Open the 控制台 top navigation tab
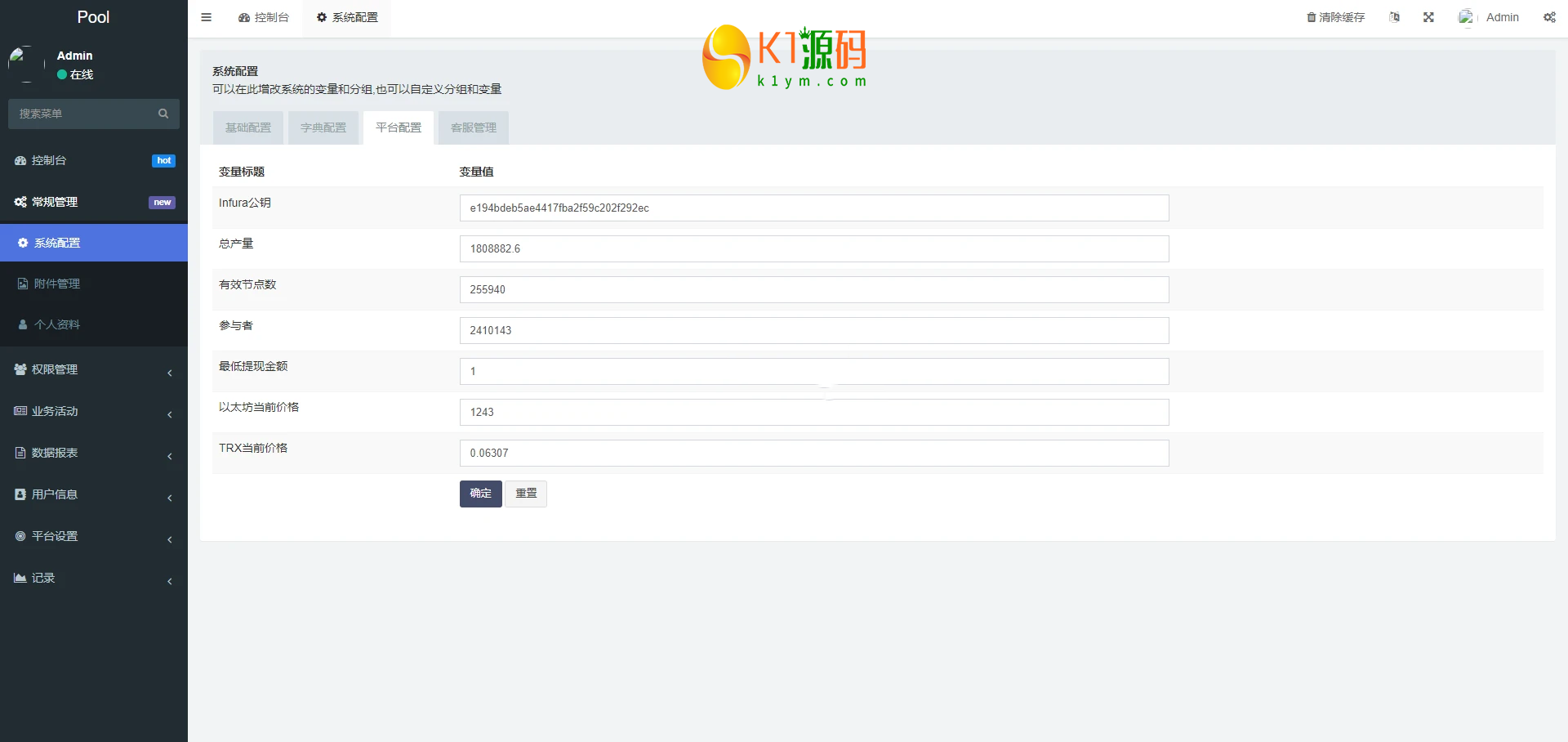The height and width of the screenshot is (742, 1568). click(x=264, y=17)
